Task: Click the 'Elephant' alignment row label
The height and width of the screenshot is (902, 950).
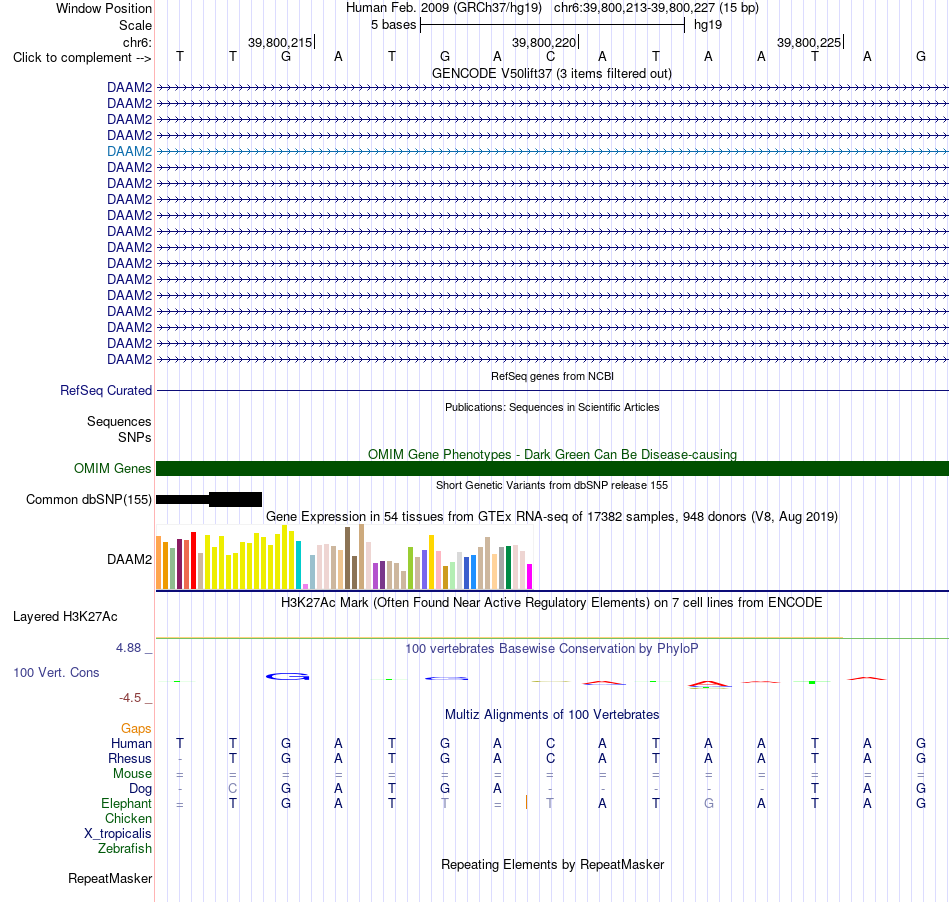Action: [126, 804]
